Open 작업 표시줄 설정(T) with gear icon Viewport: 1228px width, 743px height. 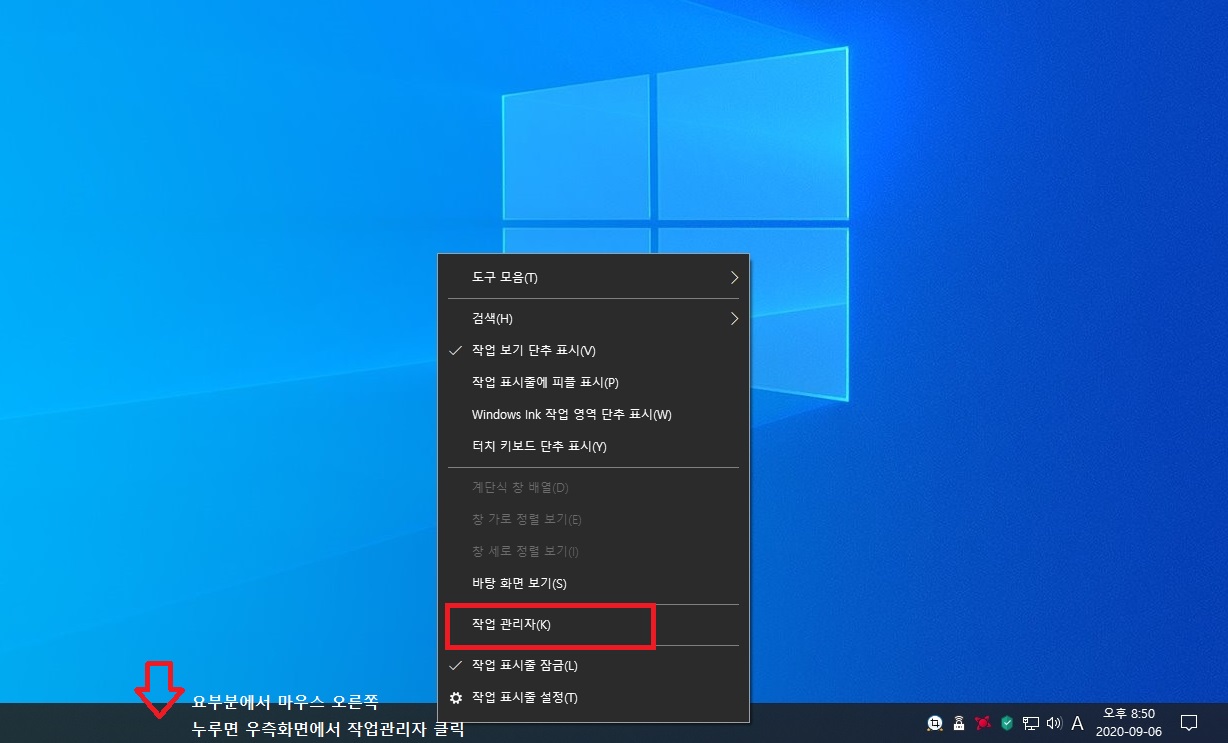(594, 697)
